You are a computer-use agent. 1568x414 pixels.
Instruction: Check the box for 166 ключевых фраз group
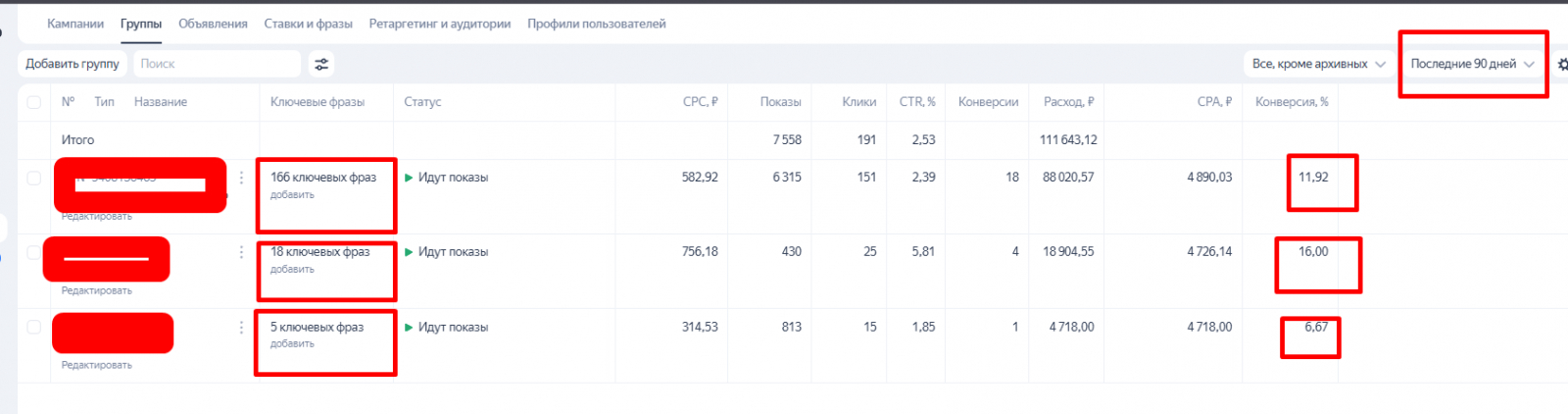tap(34, 178)
